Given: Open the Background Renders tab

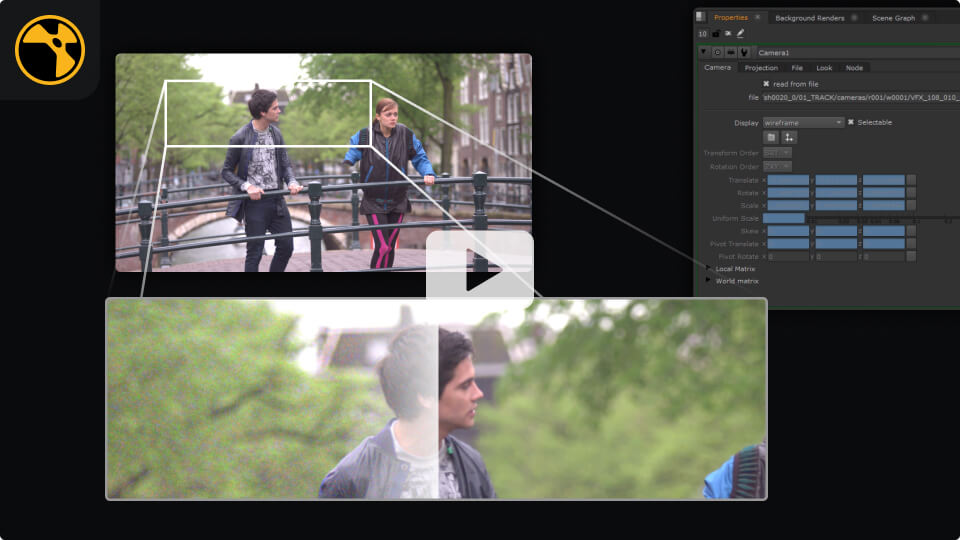Looking at the screenshot, I should click(x=809, y=18).
